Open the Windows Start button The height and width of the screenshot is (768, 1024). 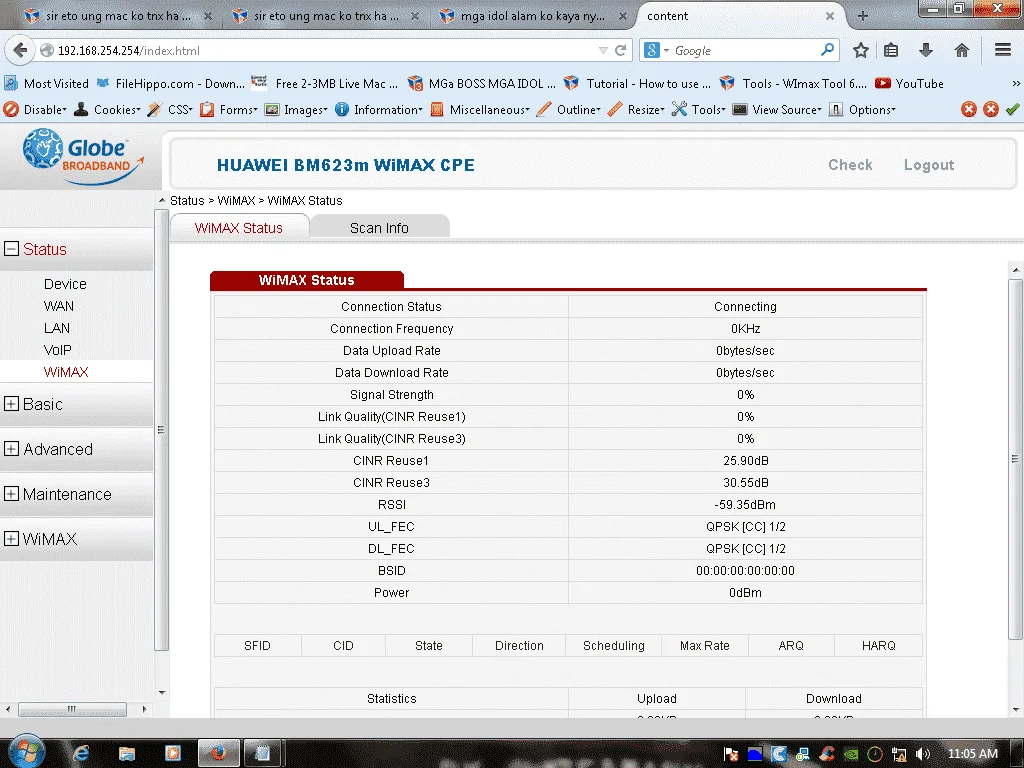26,751
